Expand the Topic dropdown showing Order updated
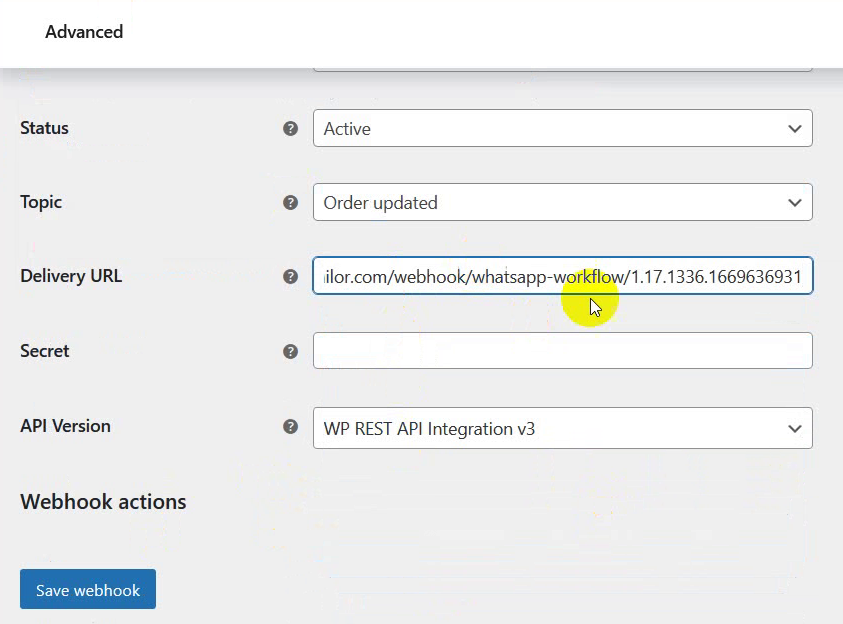 pyautogui.click(x=562, y=203)
